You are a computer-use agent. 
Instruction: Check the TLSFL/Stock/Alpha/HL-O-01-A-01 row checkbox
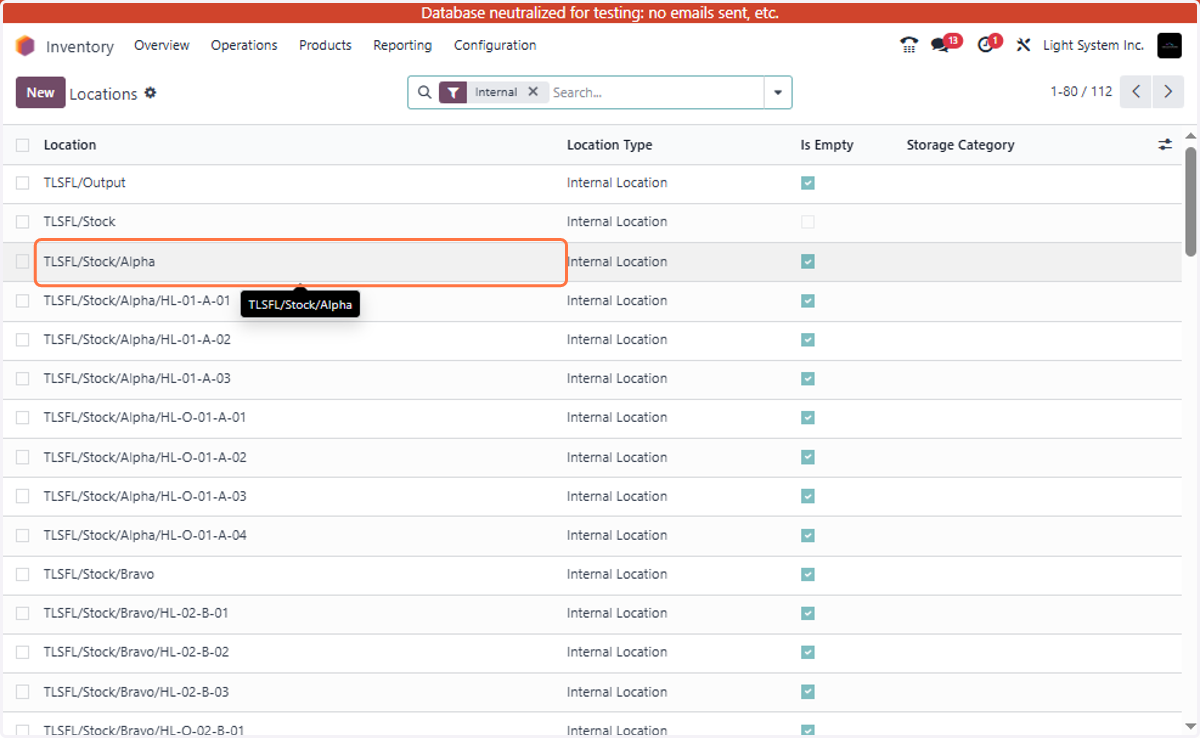coord(23,418)
